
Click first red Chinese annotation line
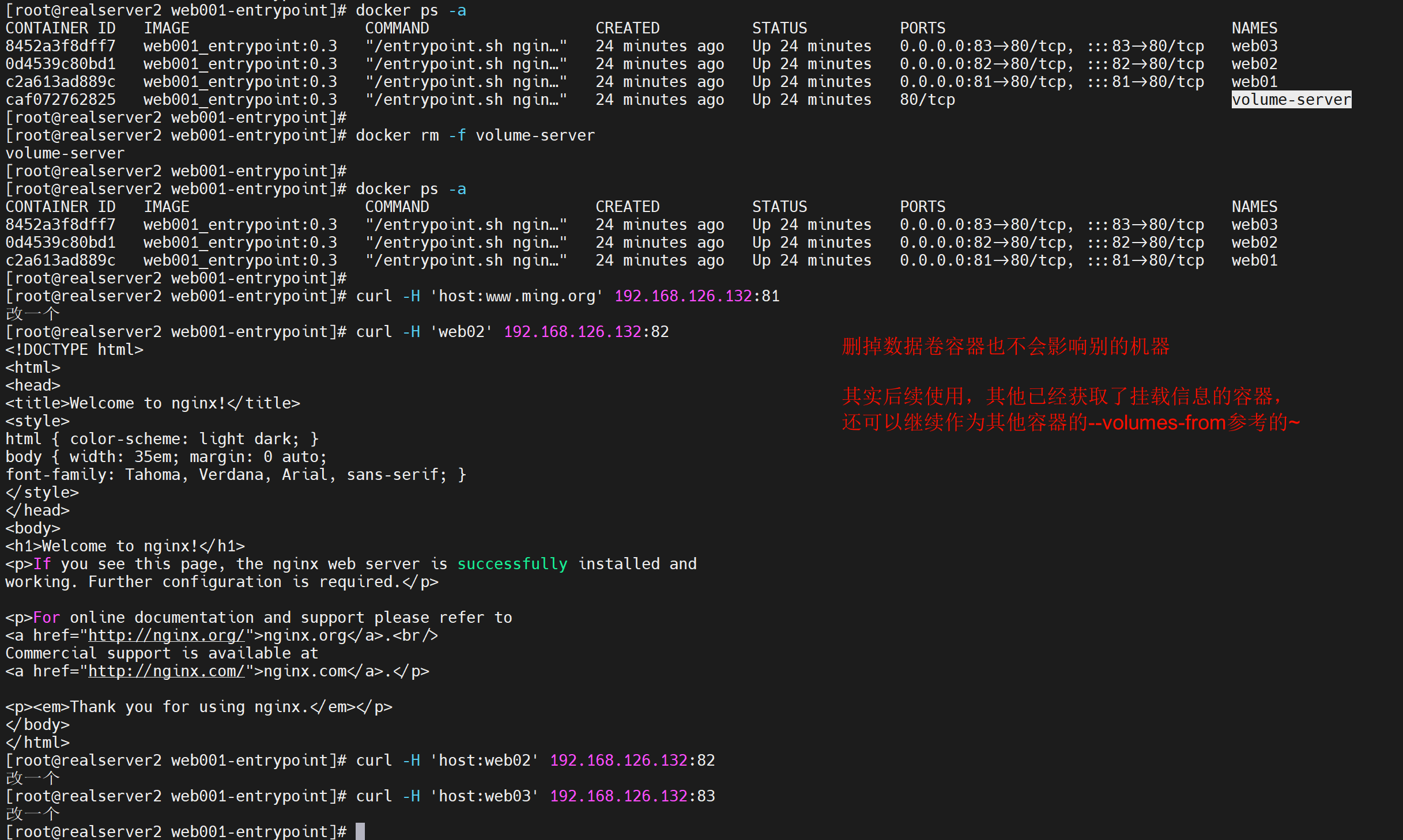click(x=1005, y=346)
